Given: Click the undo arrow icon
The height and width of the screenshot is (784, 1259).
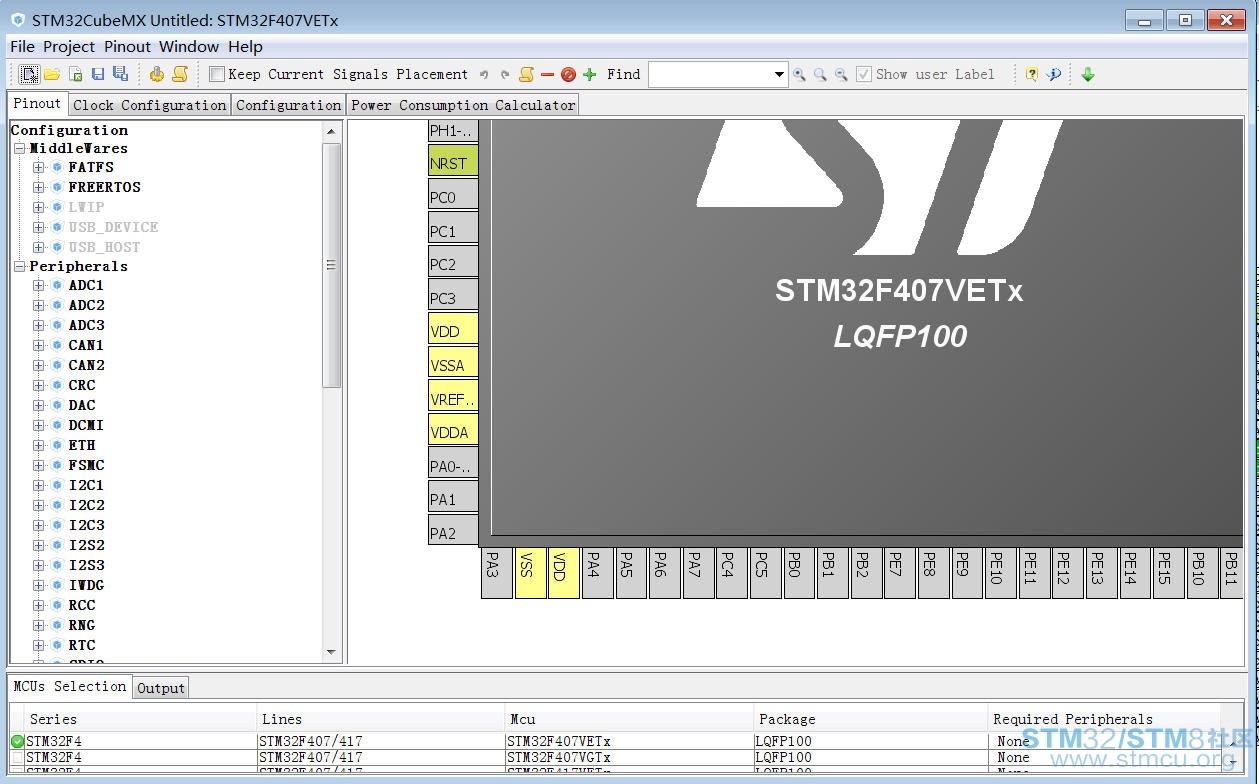Looking at the screenshot, I should point(484,74).
